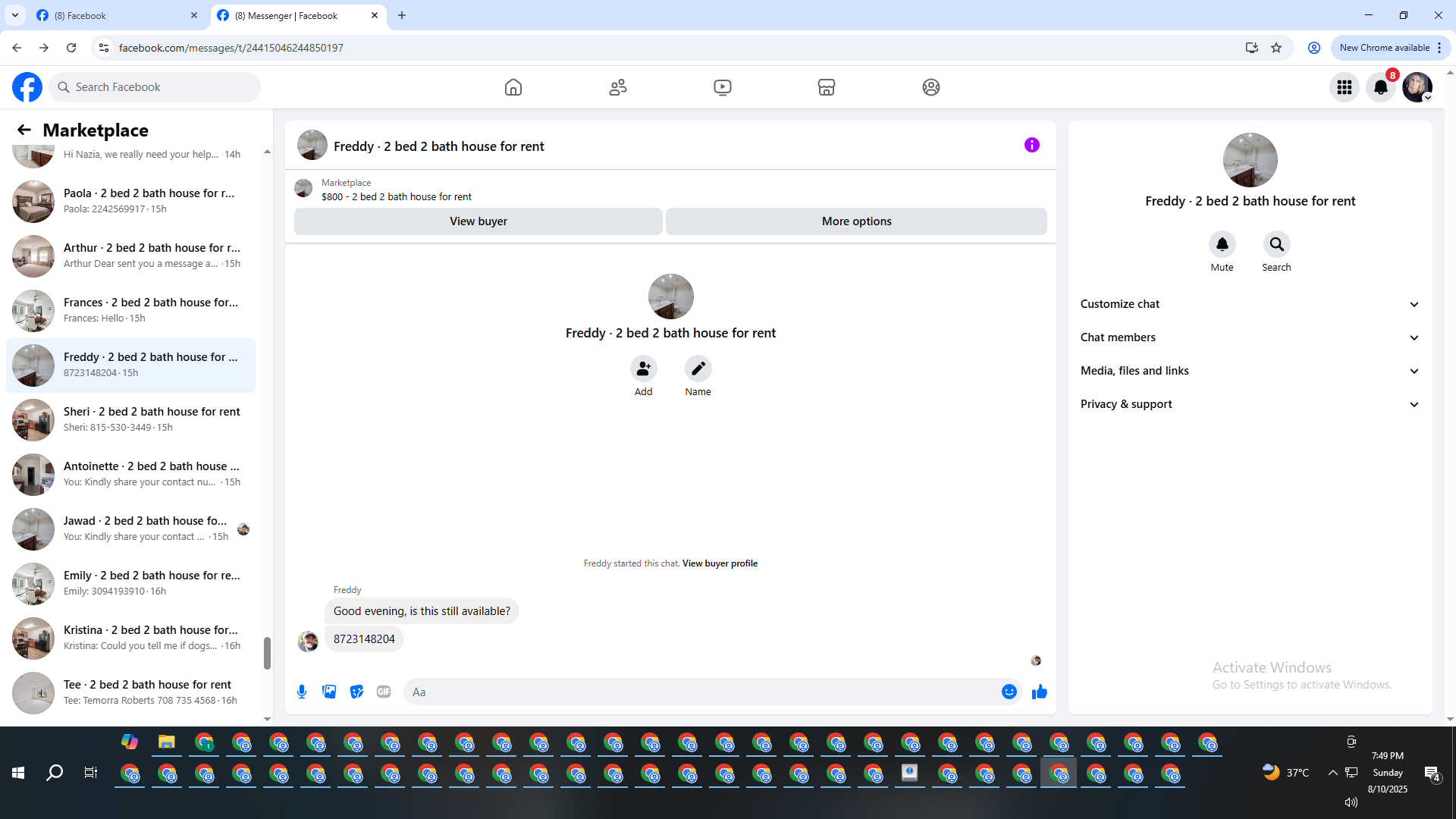Viewport: 1456px width, 819px height.
Task: Mute this conversation with the bell
Action: [1222, 244]
